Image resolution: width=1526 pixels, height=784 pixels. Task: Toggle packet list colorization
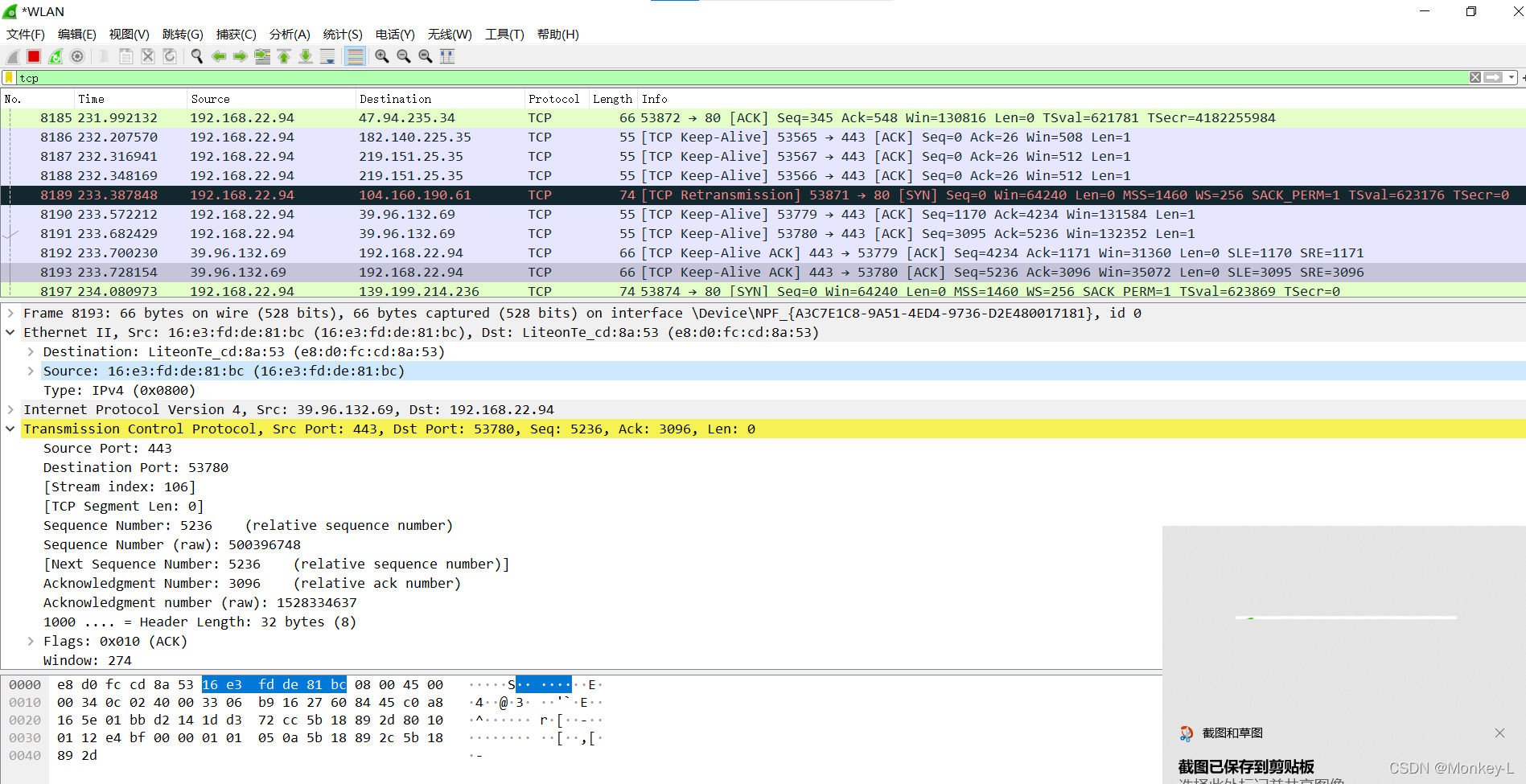pos(355,56)
